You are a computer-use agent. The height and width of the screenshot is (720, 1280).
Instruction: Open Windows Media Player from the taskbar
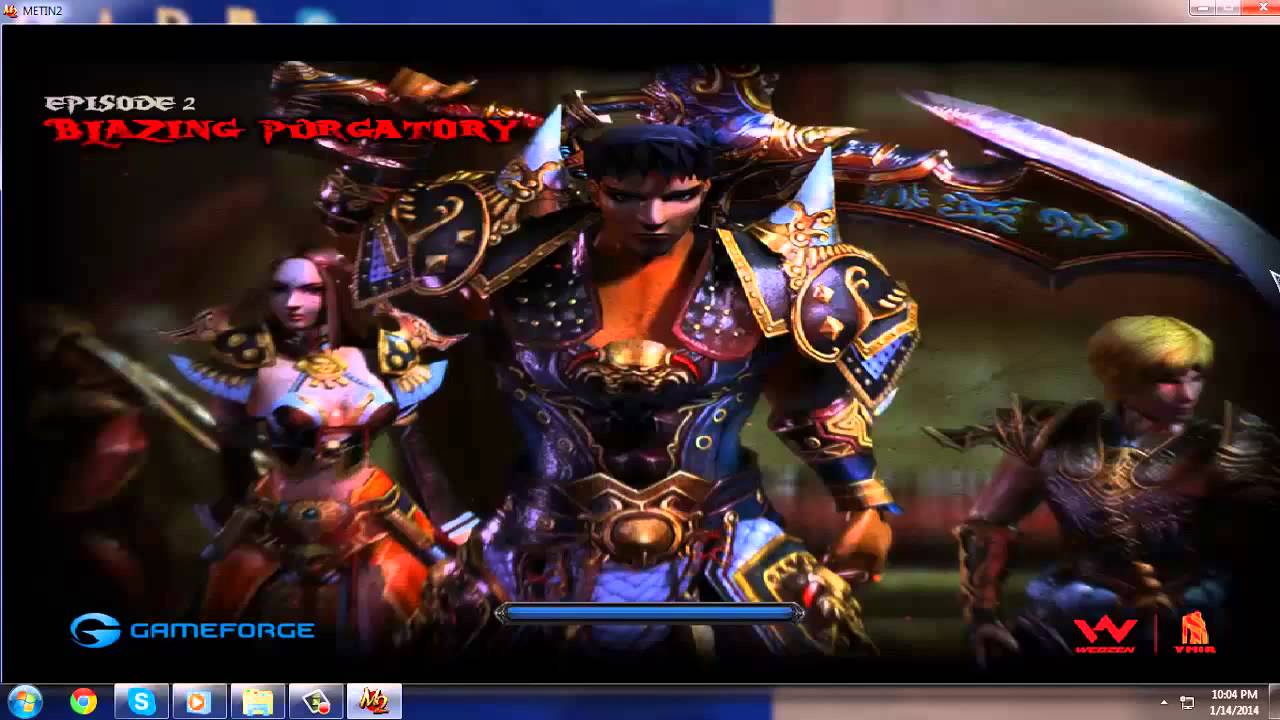pyautogui.click(x=198, y=702)
